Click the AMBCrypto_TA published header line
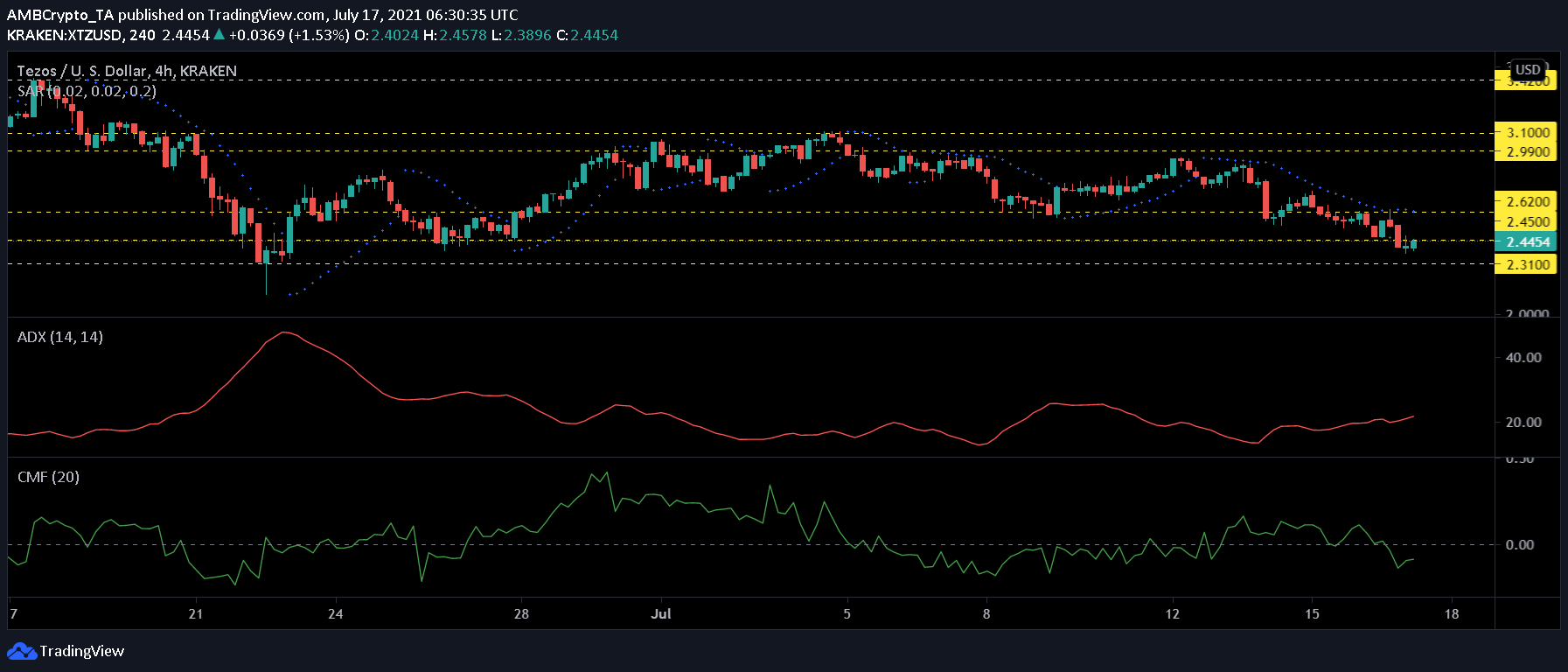 click(262, 15)
